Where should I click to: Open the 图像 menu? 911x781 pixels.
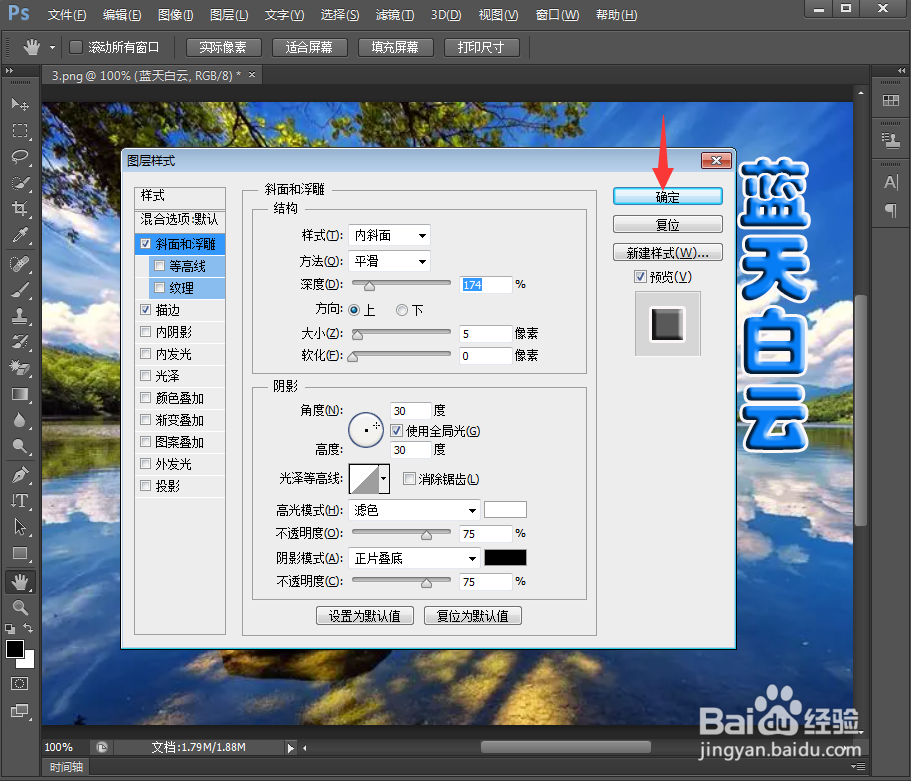175,15
